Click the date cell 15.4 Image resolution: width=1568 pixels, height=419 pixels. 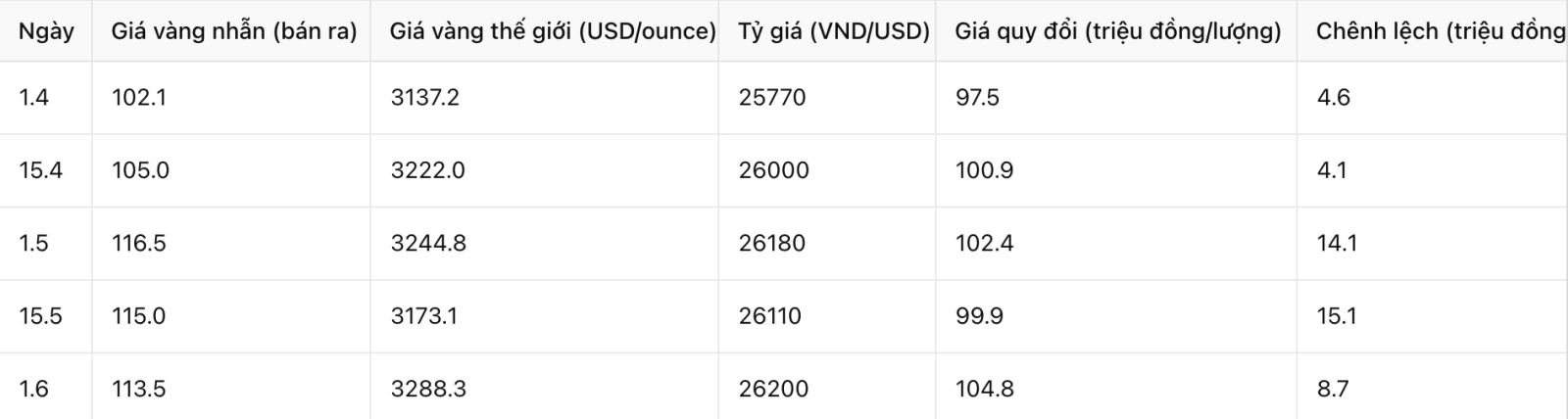pyautogui.click(x=40, y=170)
